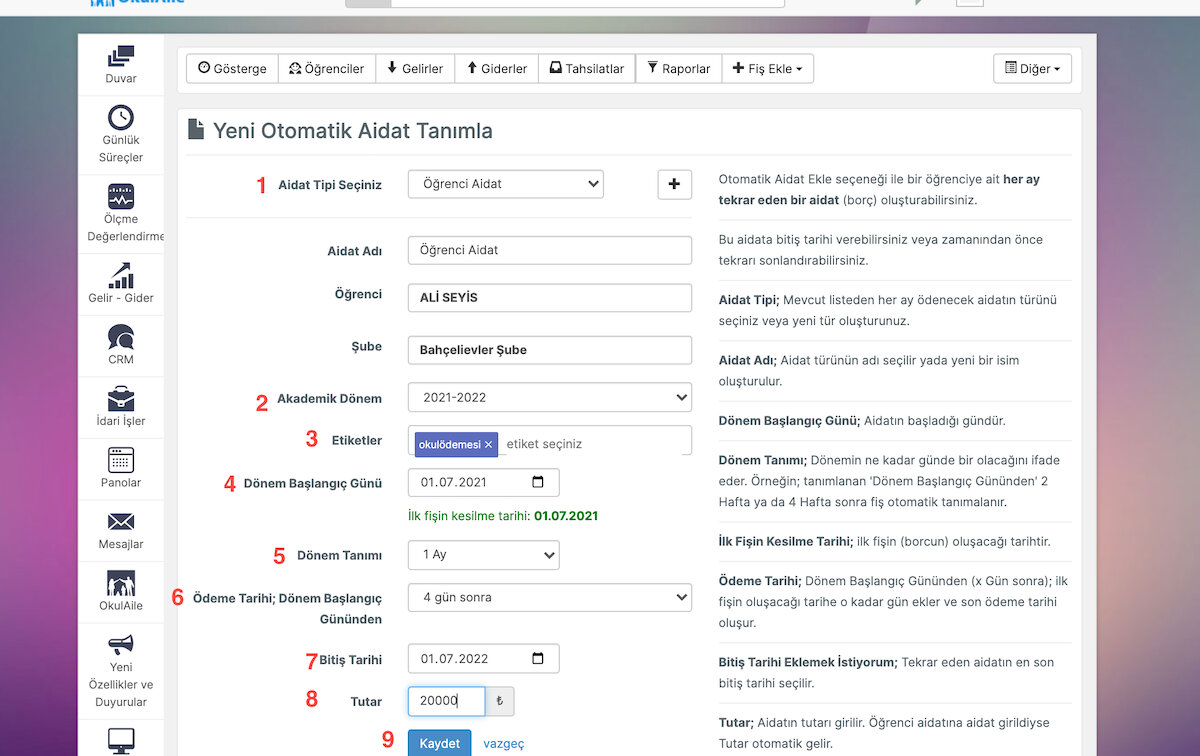Click the Tutar amount field

coord(446,701)
